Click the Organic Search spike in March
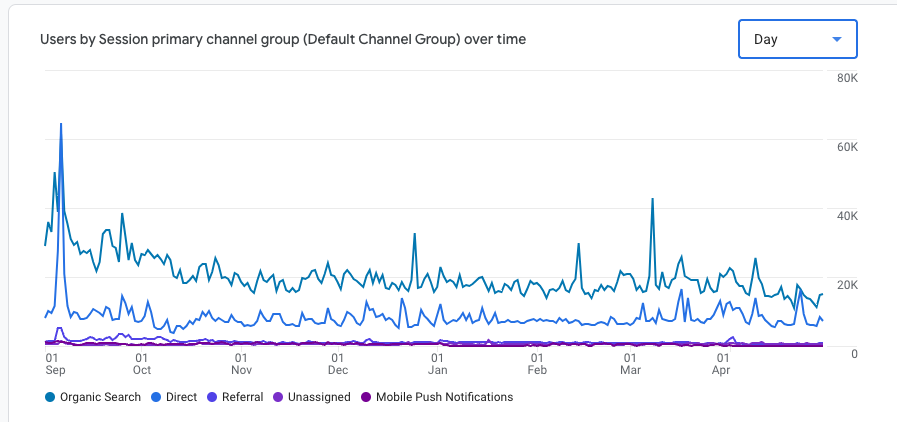The image size is (897, 422). pos(652,199)
